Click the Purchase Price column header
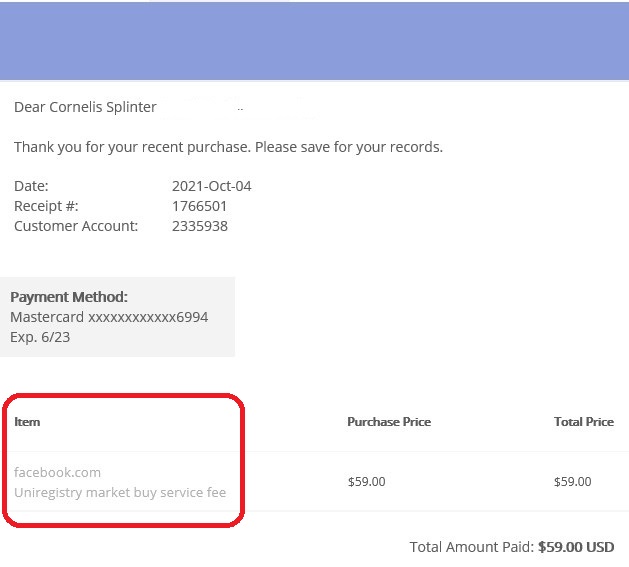629x567 pixels. pos(389,422)
